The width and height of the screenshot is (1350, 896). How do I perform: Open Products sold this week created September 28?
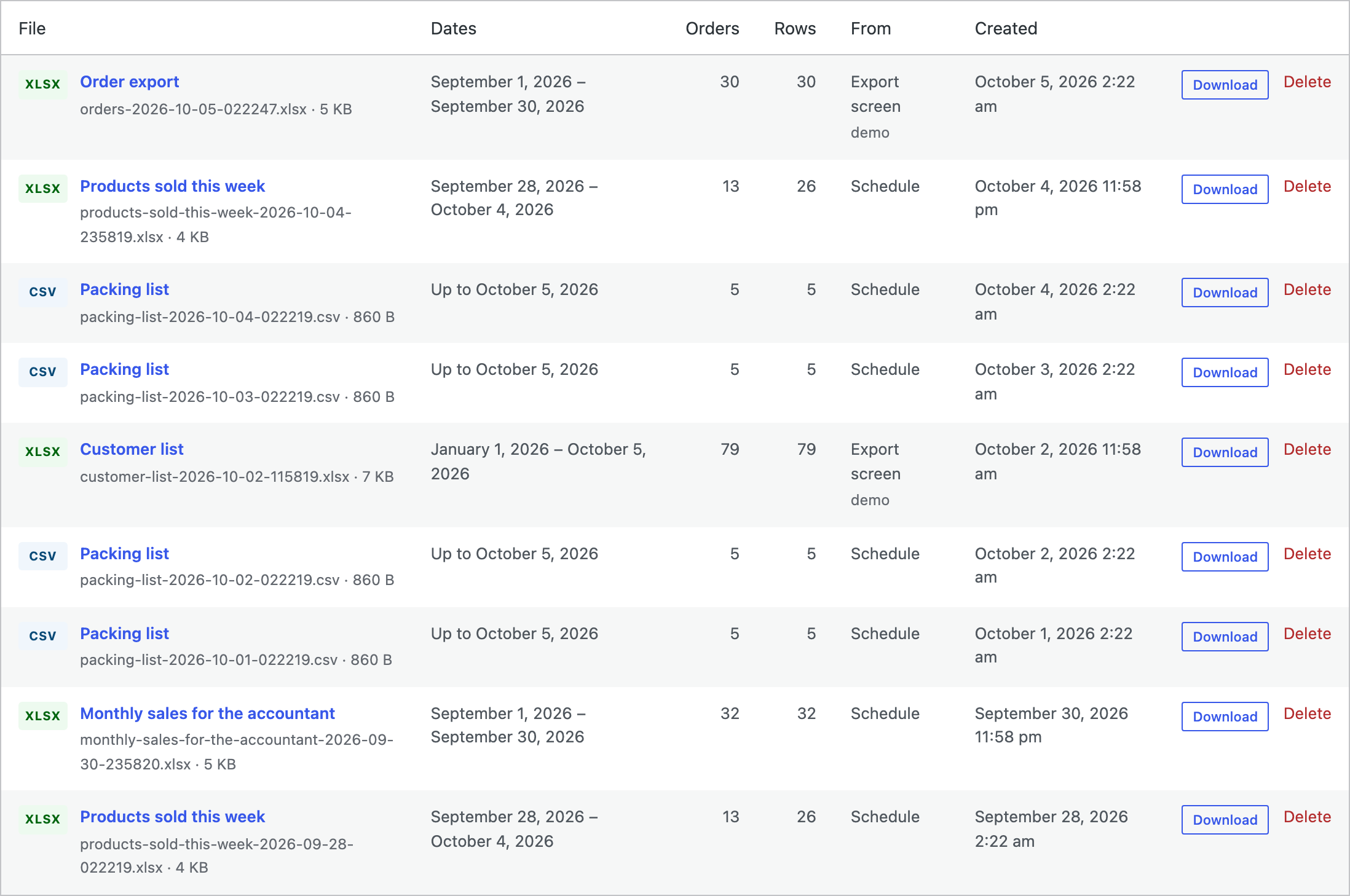pos(173,817)
